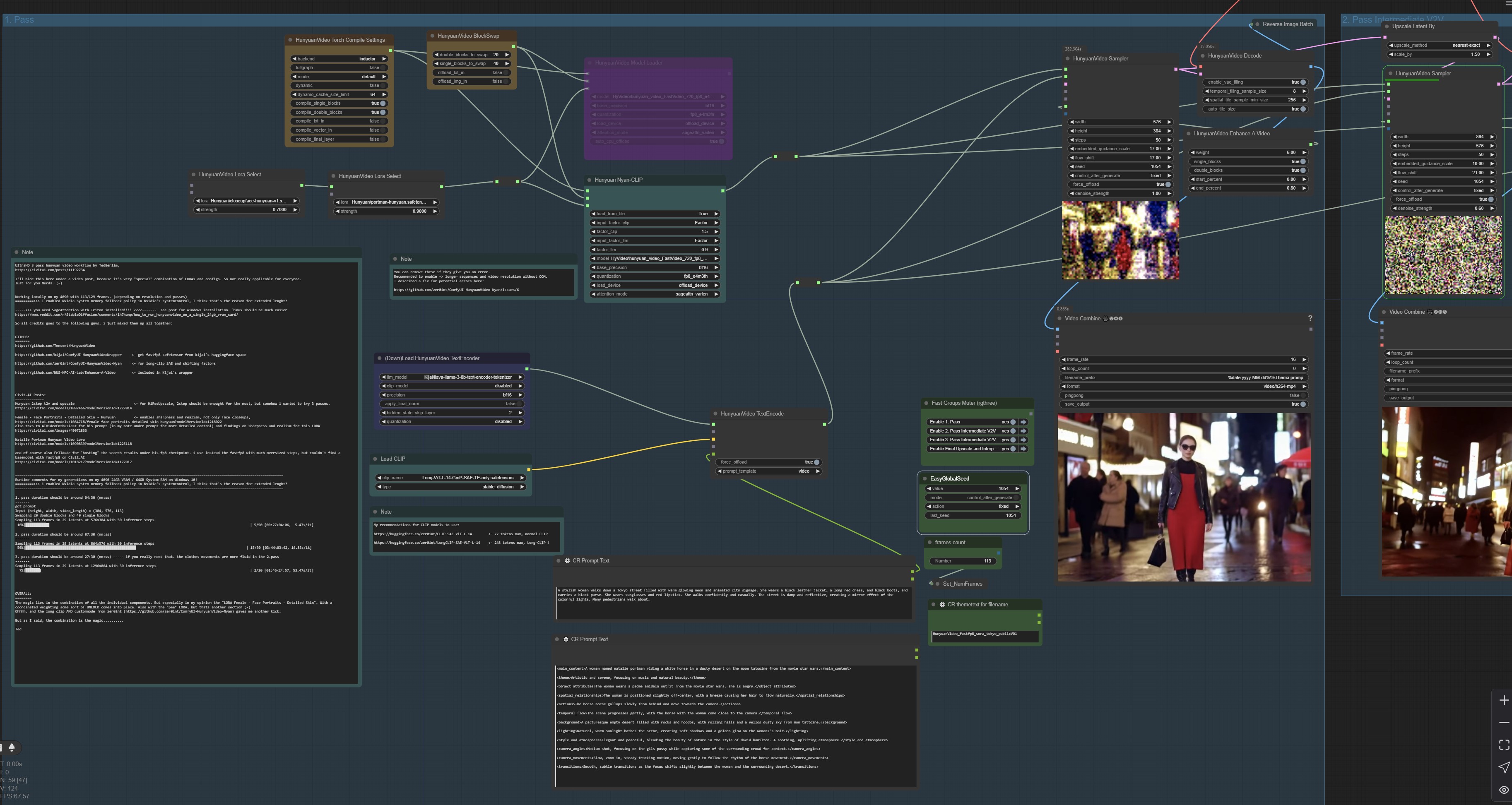The width and height of the screenshot is (1512, 805).
Task: Collapse frames count node via title dot
Action: (x=929, y=543)
